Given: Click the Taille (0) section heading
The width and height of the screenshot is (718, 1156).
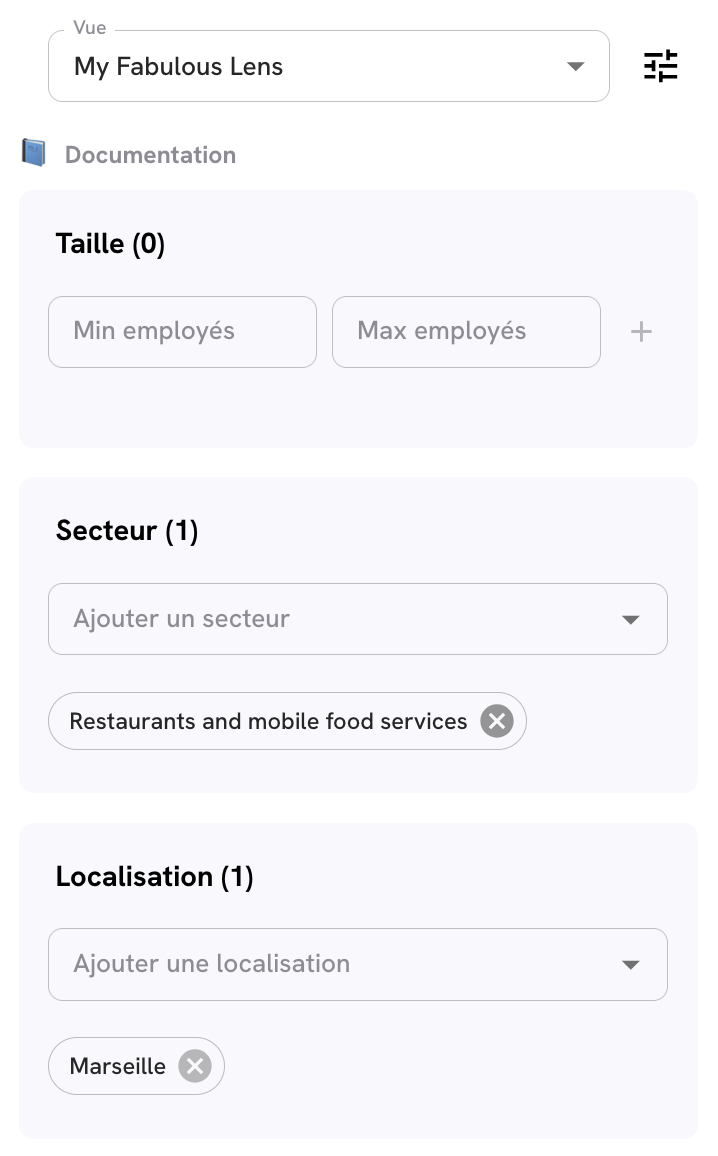Looking at the screenshot, I should coord(110,244).
